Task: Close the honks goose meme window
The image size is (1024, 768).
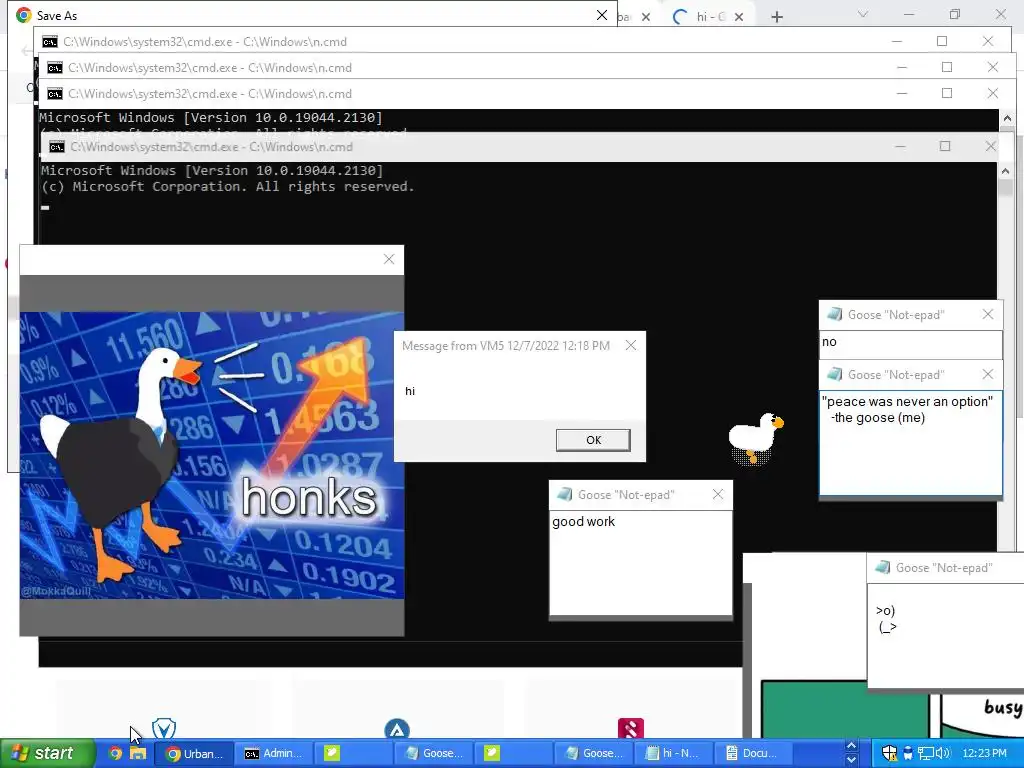Action: pyautogui.click(x=389, y=259)
